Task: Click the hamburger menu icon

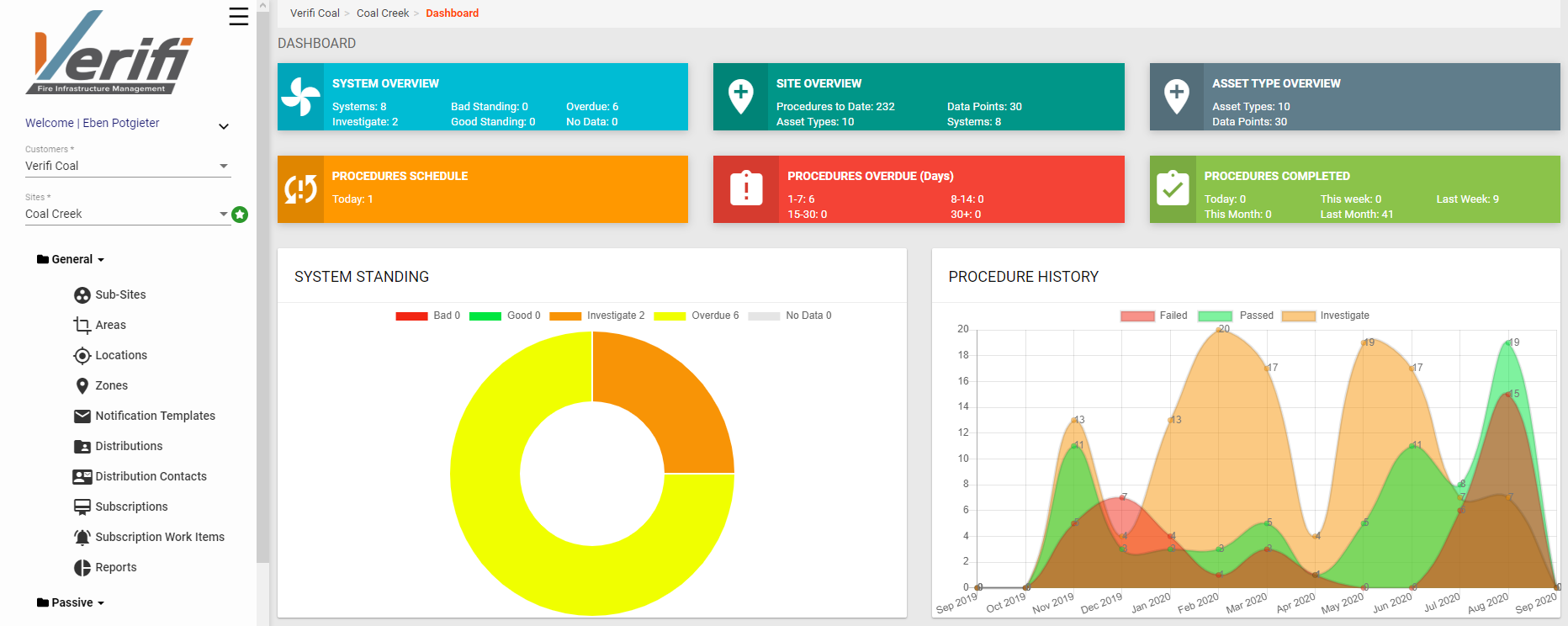Action: click(x=239, y=17)
